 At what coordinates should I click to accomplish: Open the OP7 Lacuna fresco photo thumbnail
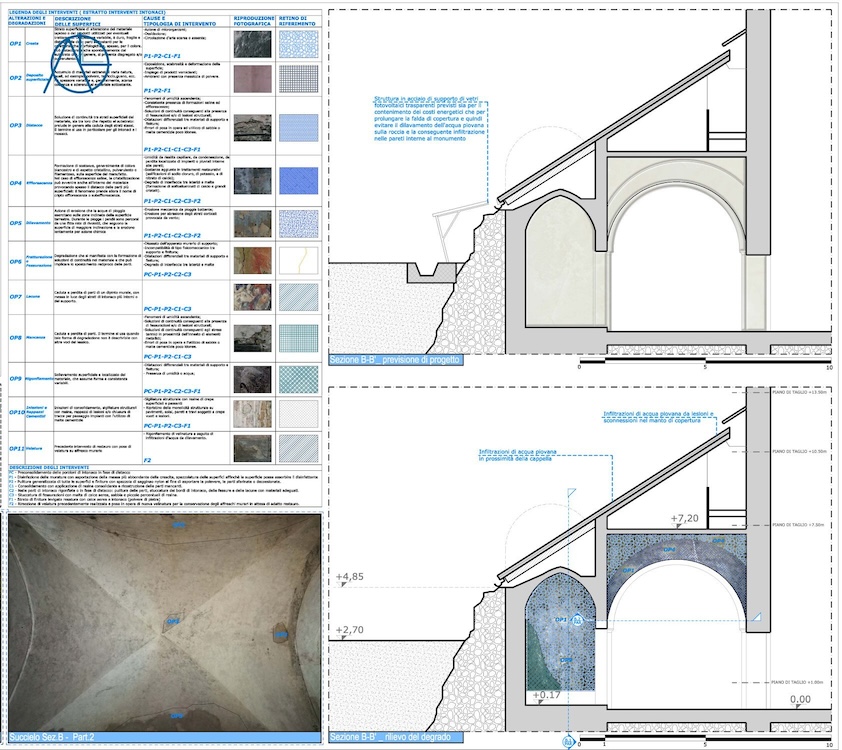coord(251,297)
